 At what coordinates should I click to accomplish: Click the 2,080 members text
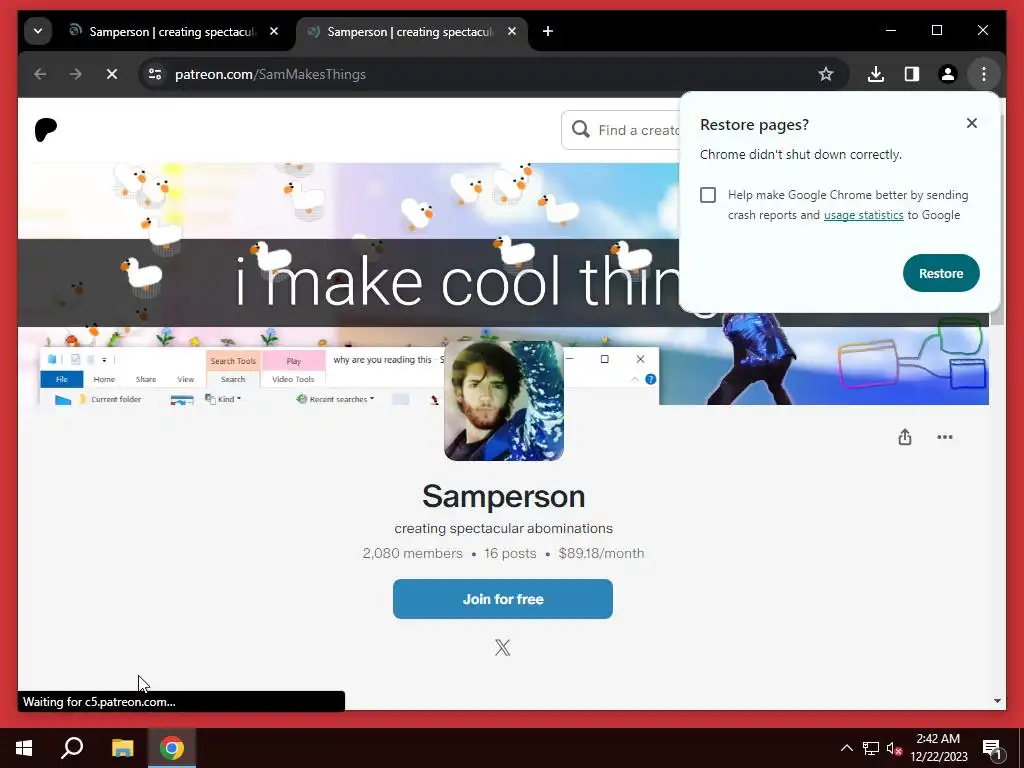pos(413,553)
